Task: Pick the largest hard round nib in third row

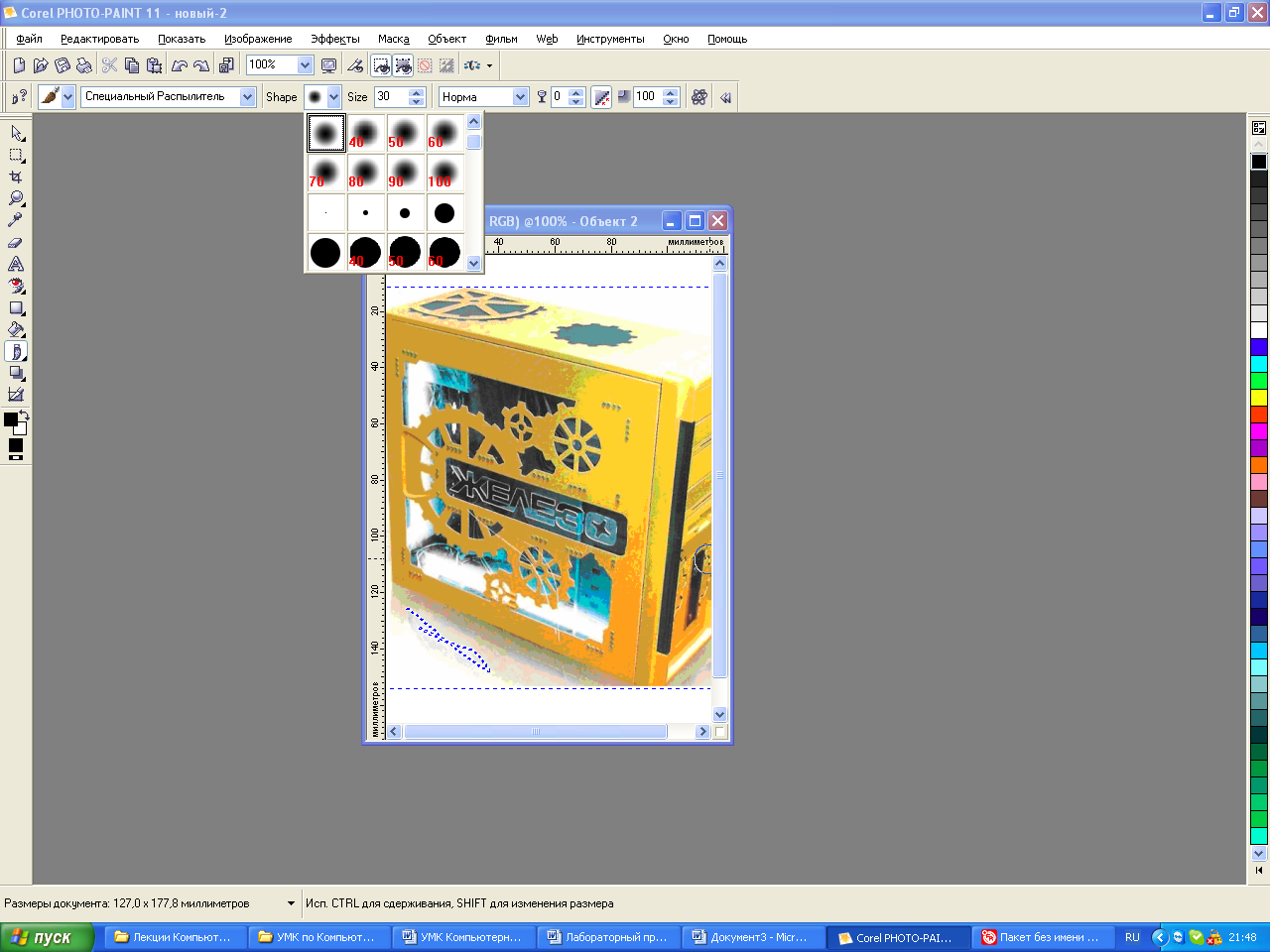Action: click(444, 212)
